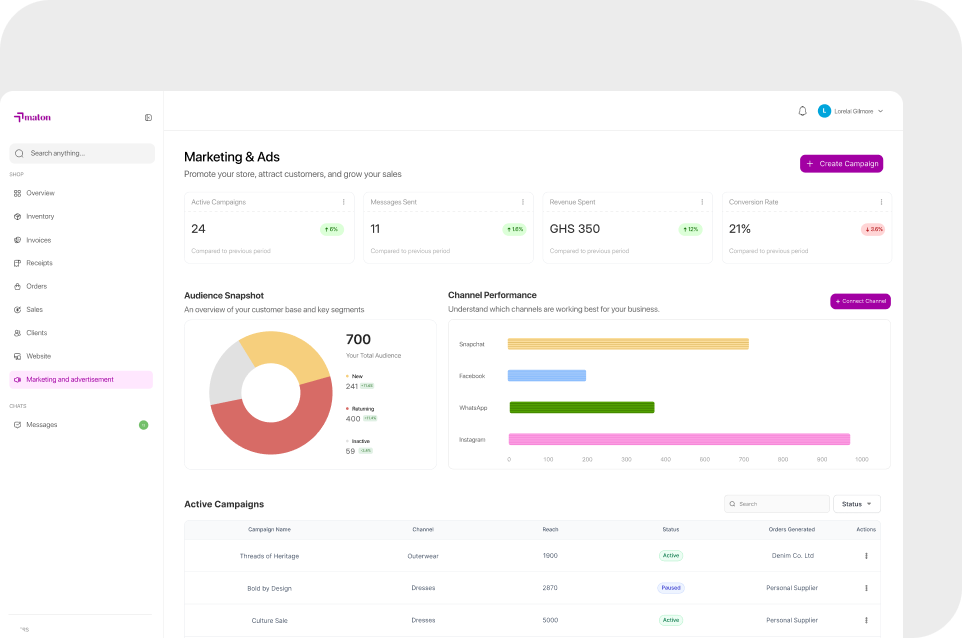Open actions menu for Culture Sale row
The height and width of the screenshot is (638, 962).
tap(866, 620)
